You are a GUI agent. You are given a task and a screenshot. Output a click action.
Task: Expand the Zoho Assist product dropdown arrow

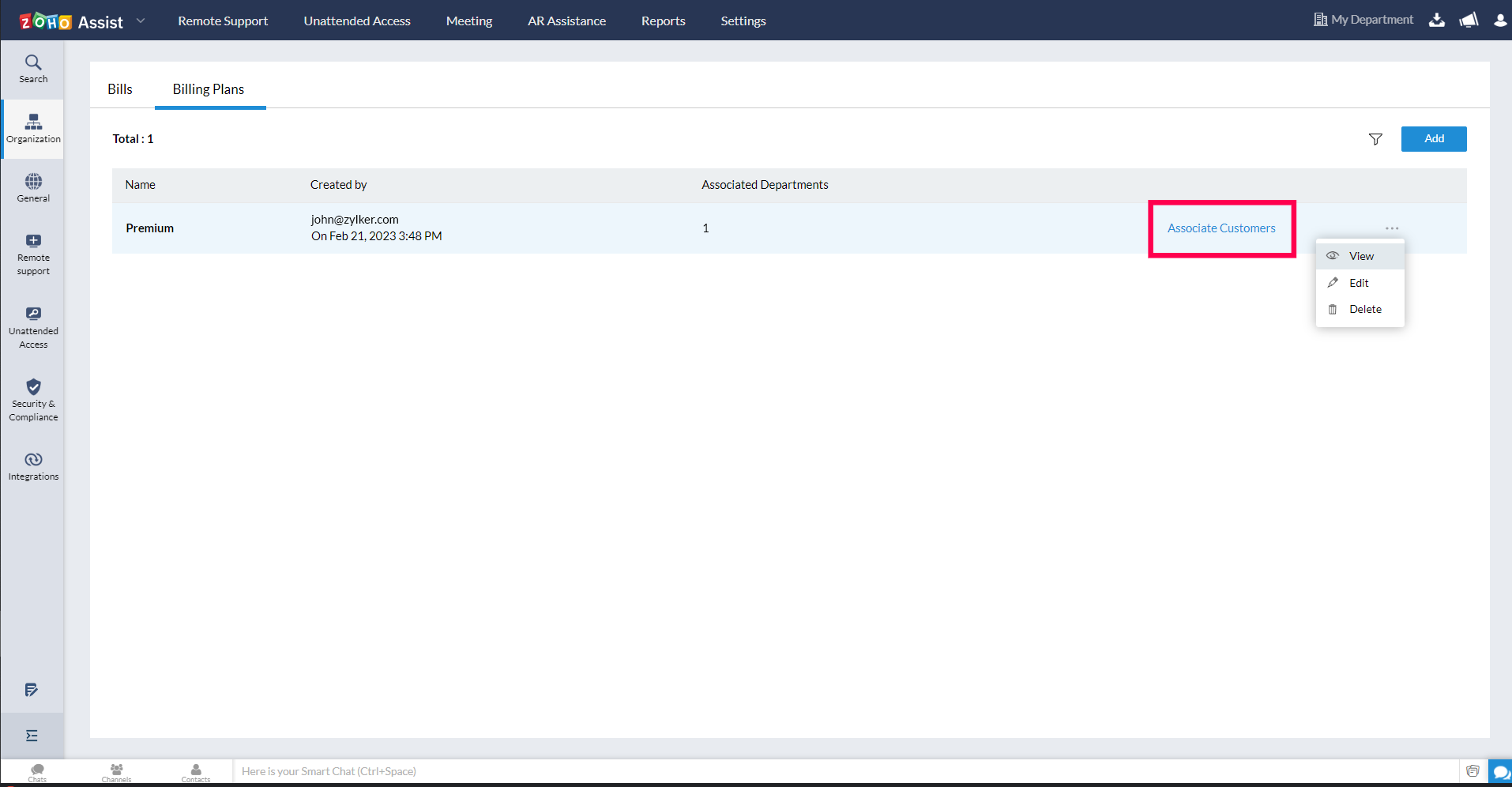[141, 21]
